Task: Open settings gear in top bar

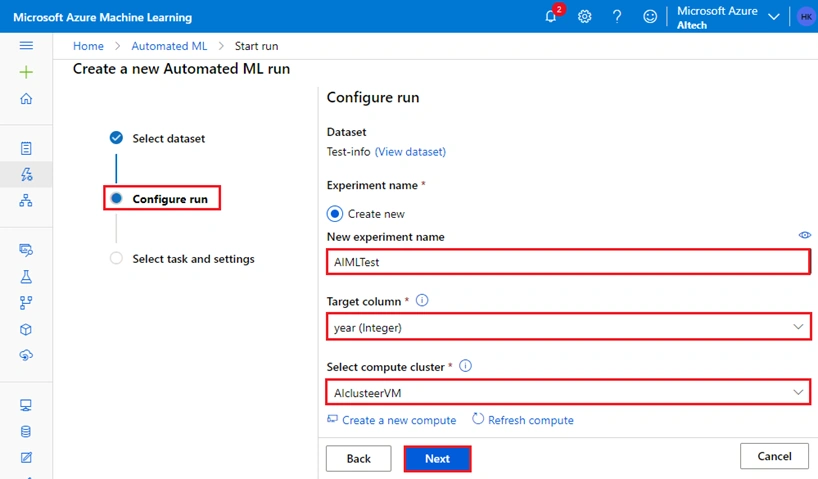Action: [x=585, y=17]
